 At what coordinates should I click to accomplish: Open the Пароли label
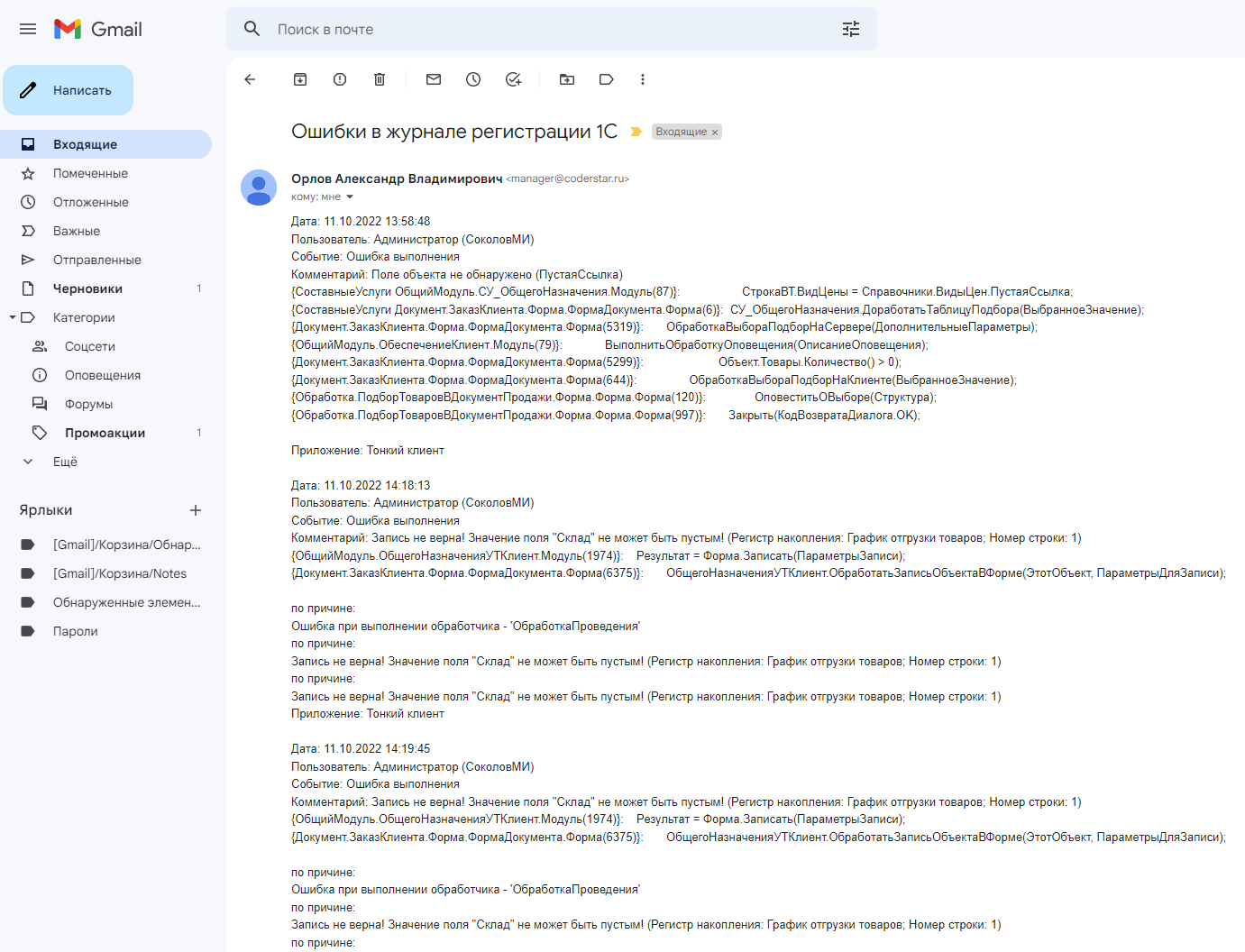105,631
